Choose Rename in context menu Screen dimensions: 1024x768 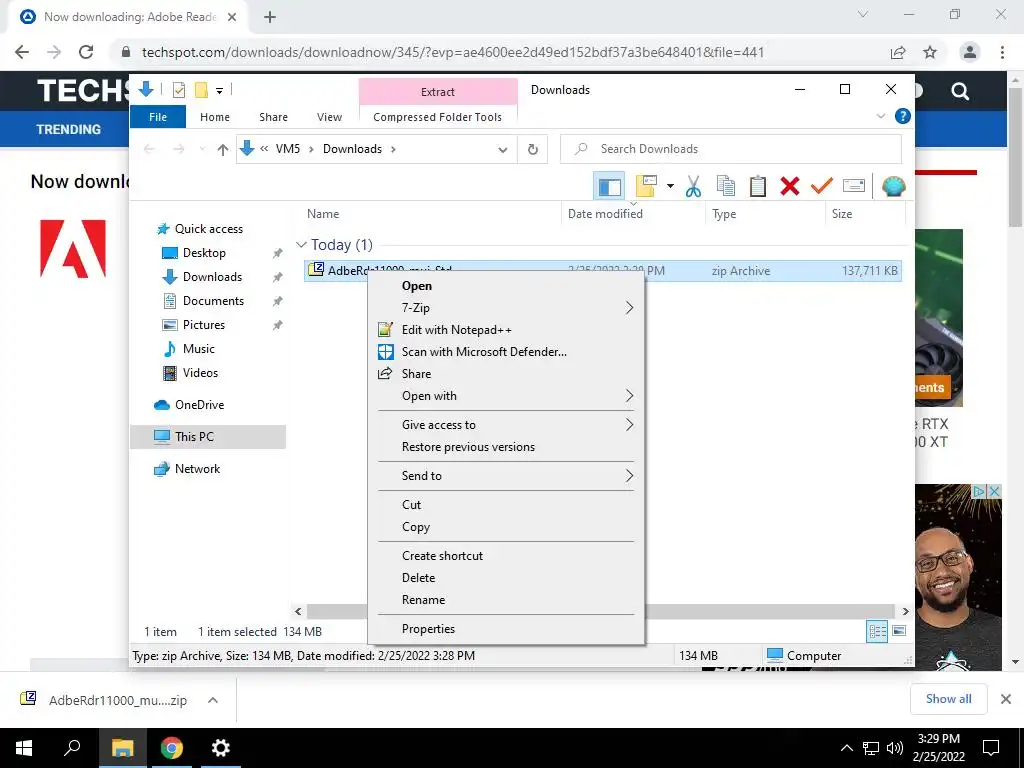pos(507,600)
